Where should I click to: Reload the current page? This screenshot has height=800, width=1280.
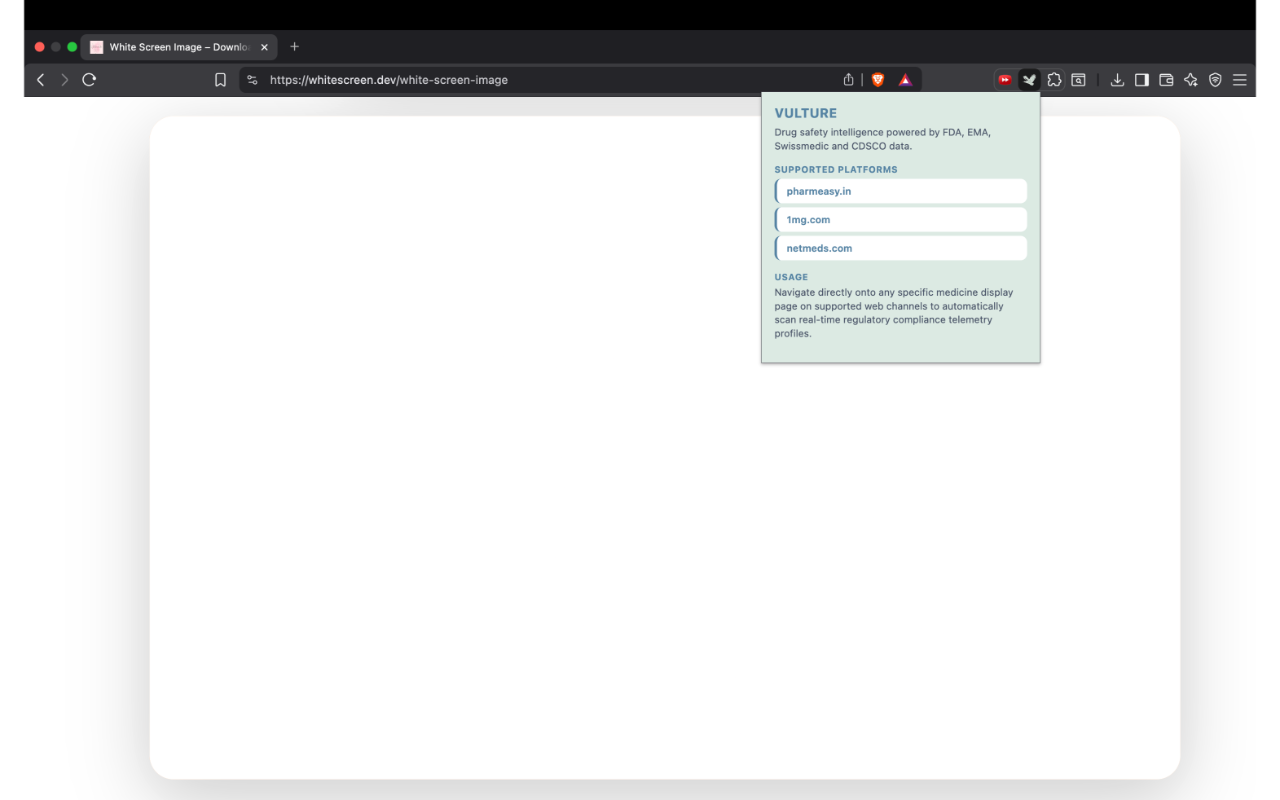[89, 80]
